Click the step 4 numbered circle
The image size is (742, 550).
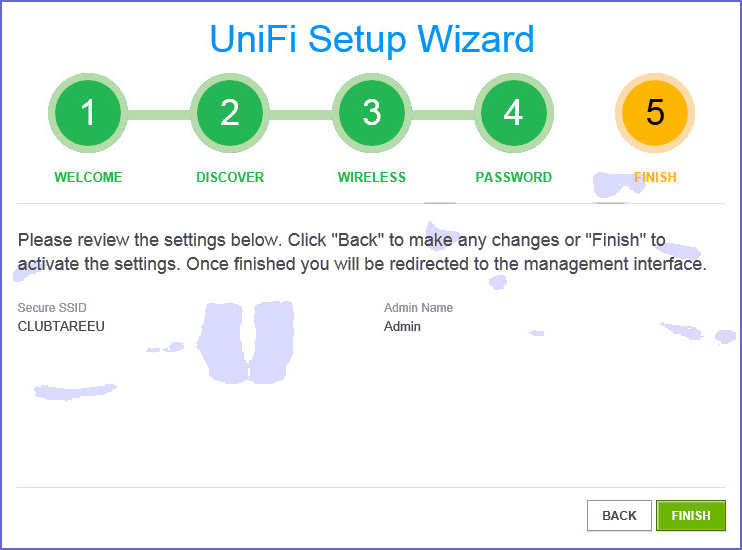513,113
